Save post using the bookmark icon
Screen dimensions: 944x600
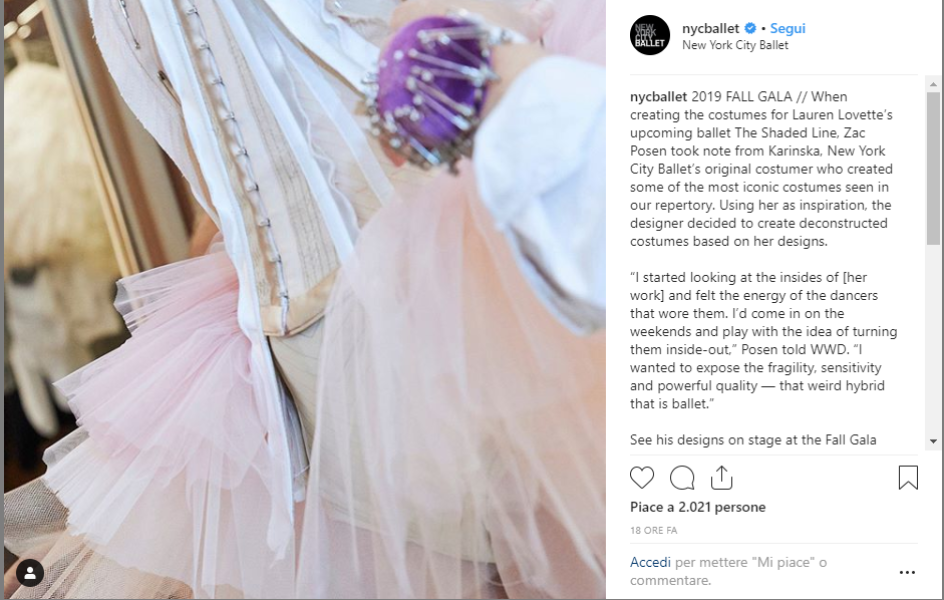pos(908,477)
